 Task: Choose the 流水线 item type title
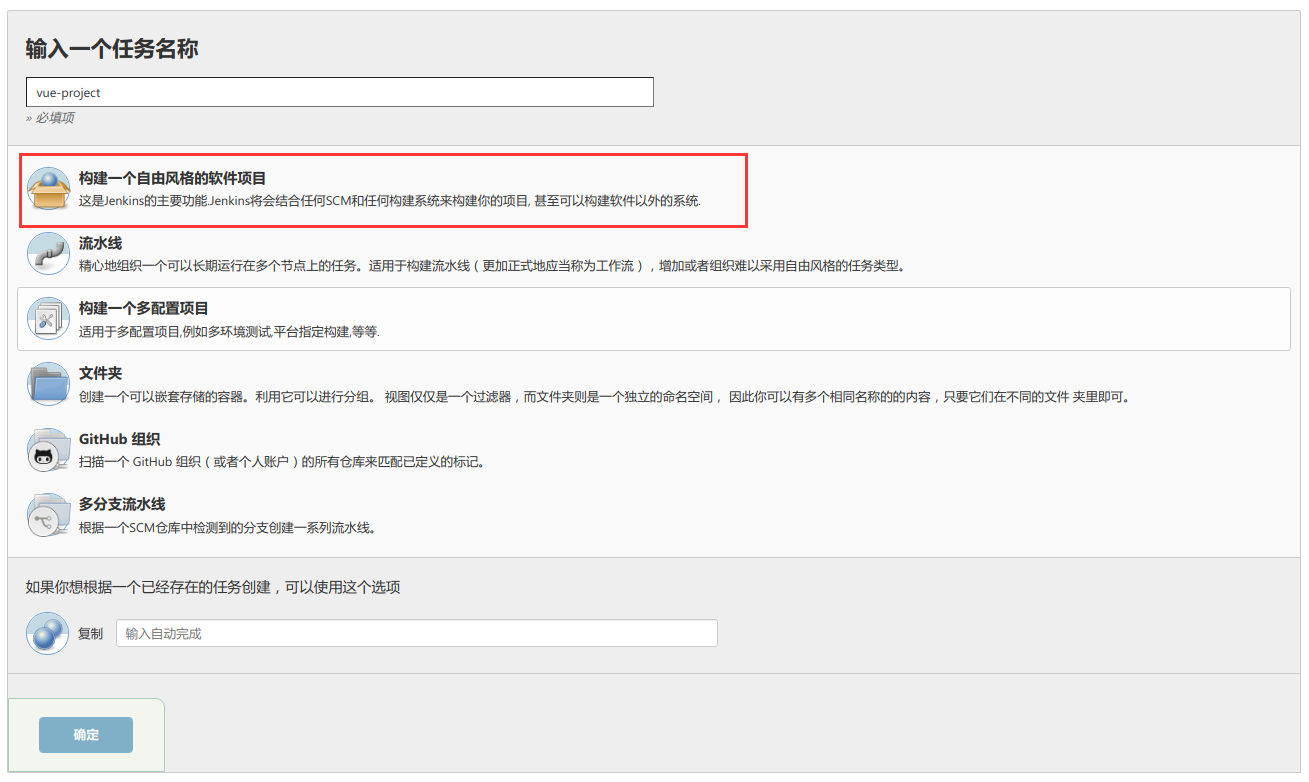(100, 243)
